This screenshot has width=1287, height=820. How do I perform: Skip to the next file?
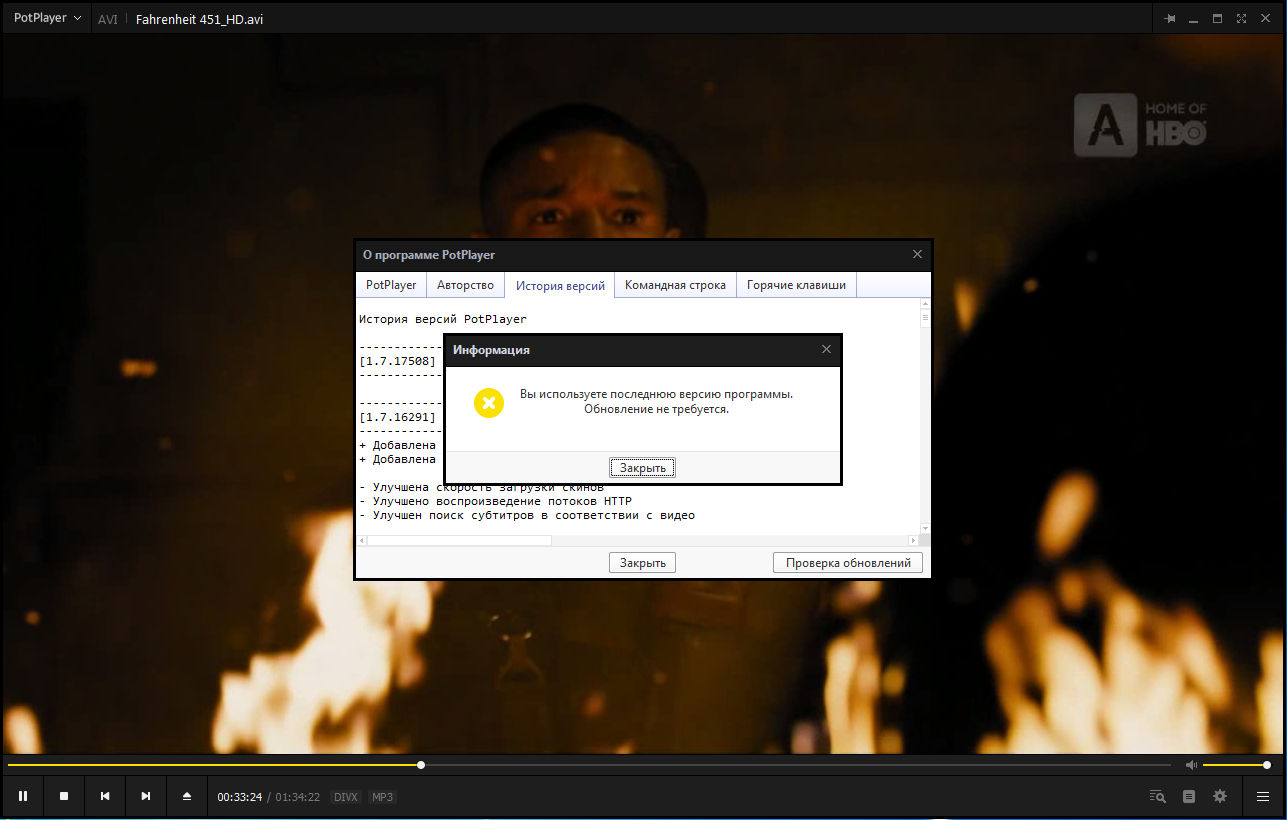[146, 796]
